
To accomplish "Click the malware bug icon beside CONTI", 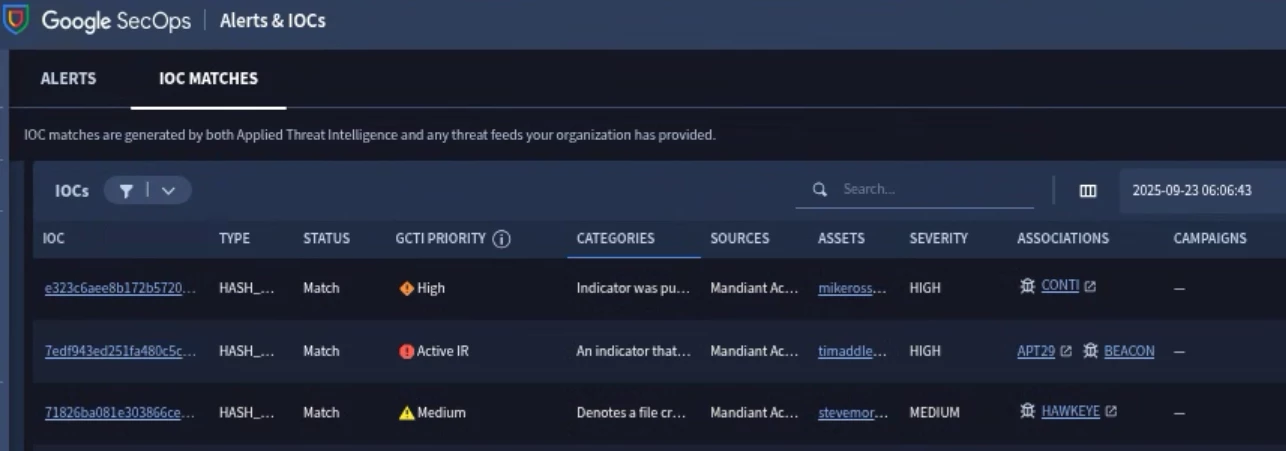I will point(1027,286).
